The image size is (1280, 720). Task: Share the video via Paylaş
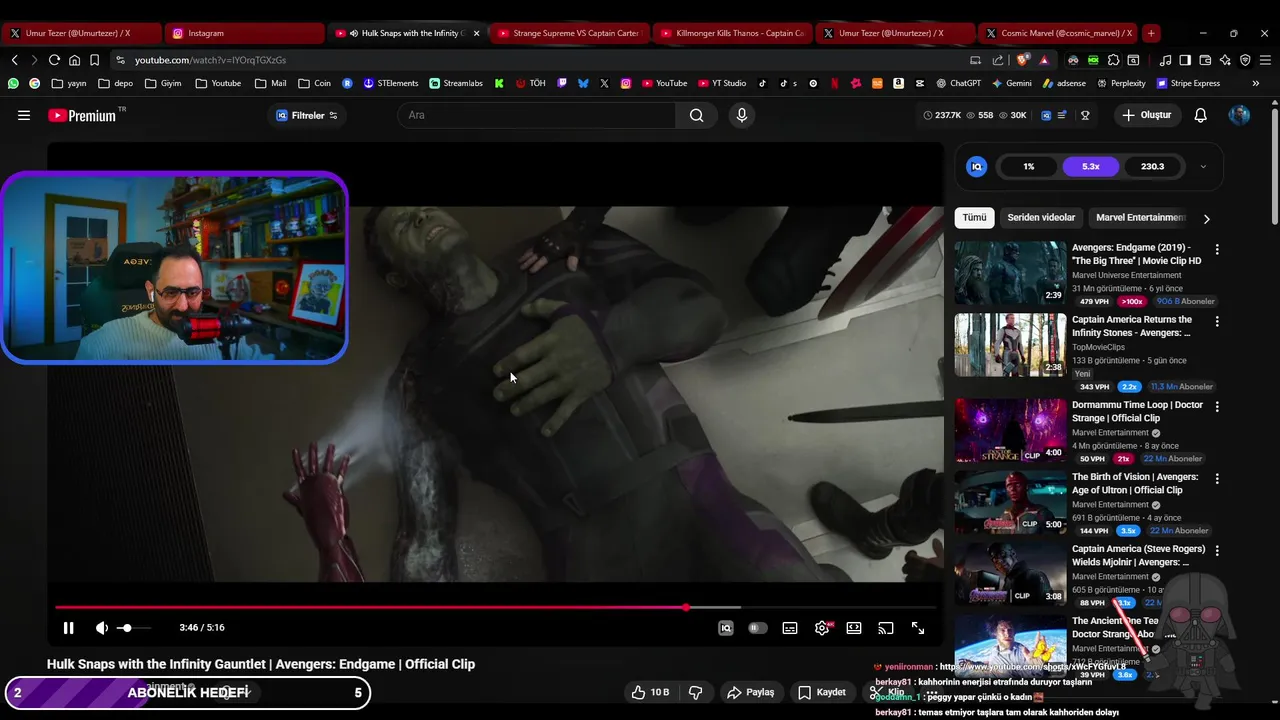coord(751,692)
